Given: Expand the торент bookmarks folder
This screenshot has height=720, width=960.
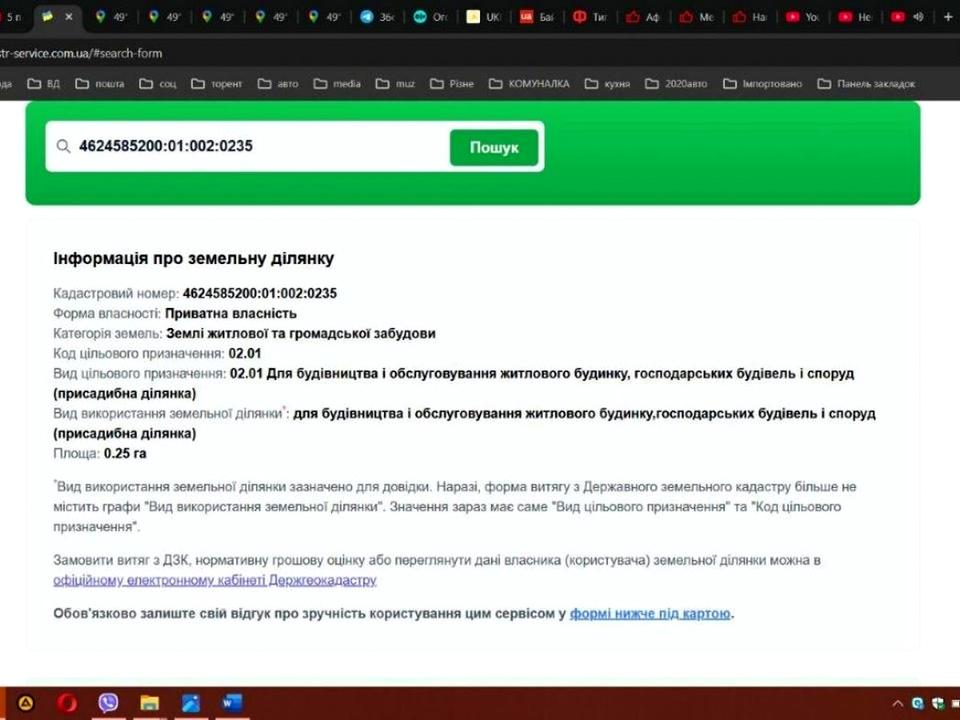Looking at the screenshot, I should pyautogui.click(x=217, y=84).
